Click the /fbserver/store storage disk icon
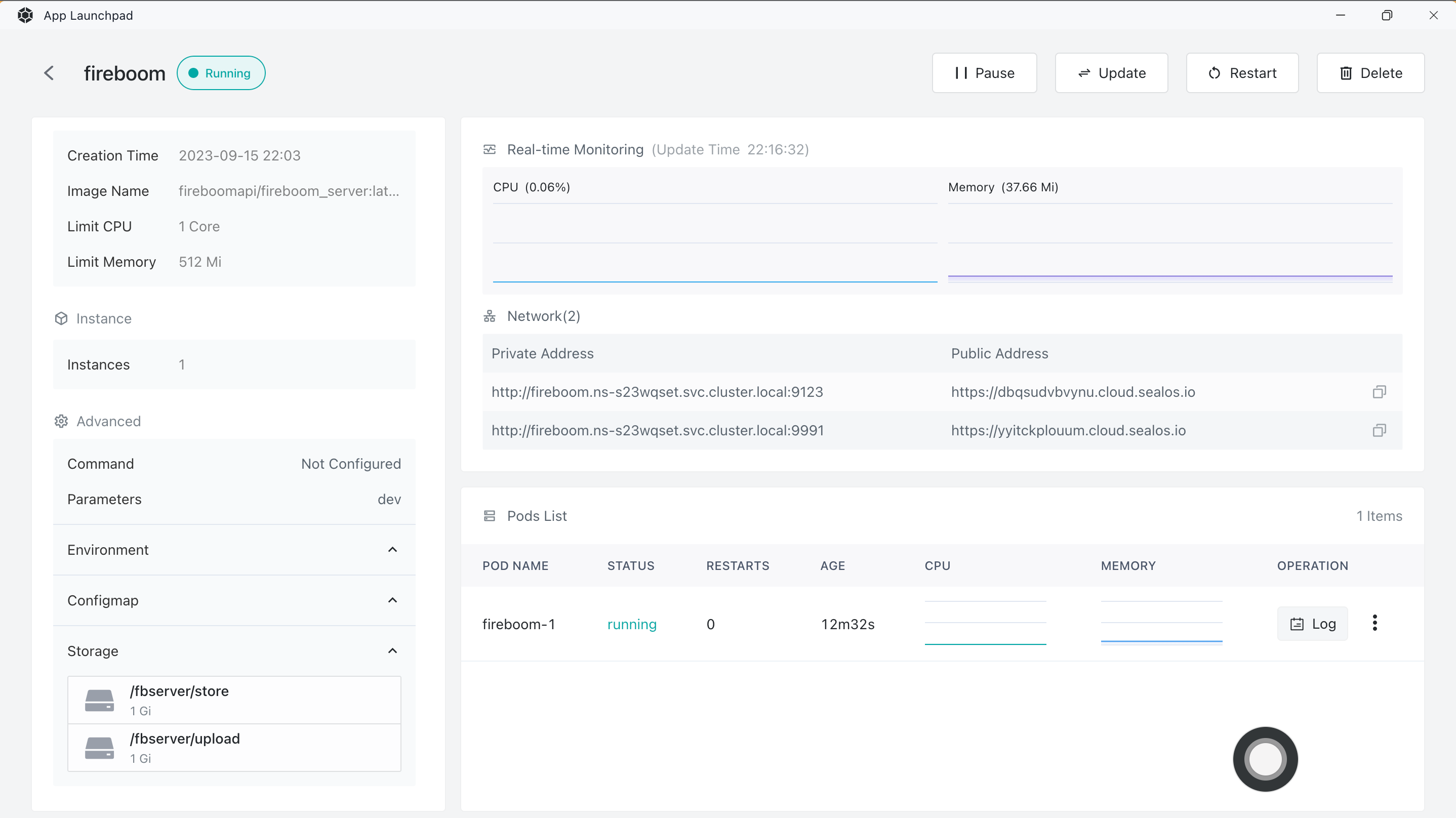Viewport: 1456px width, 818px height. click(99, 700)
